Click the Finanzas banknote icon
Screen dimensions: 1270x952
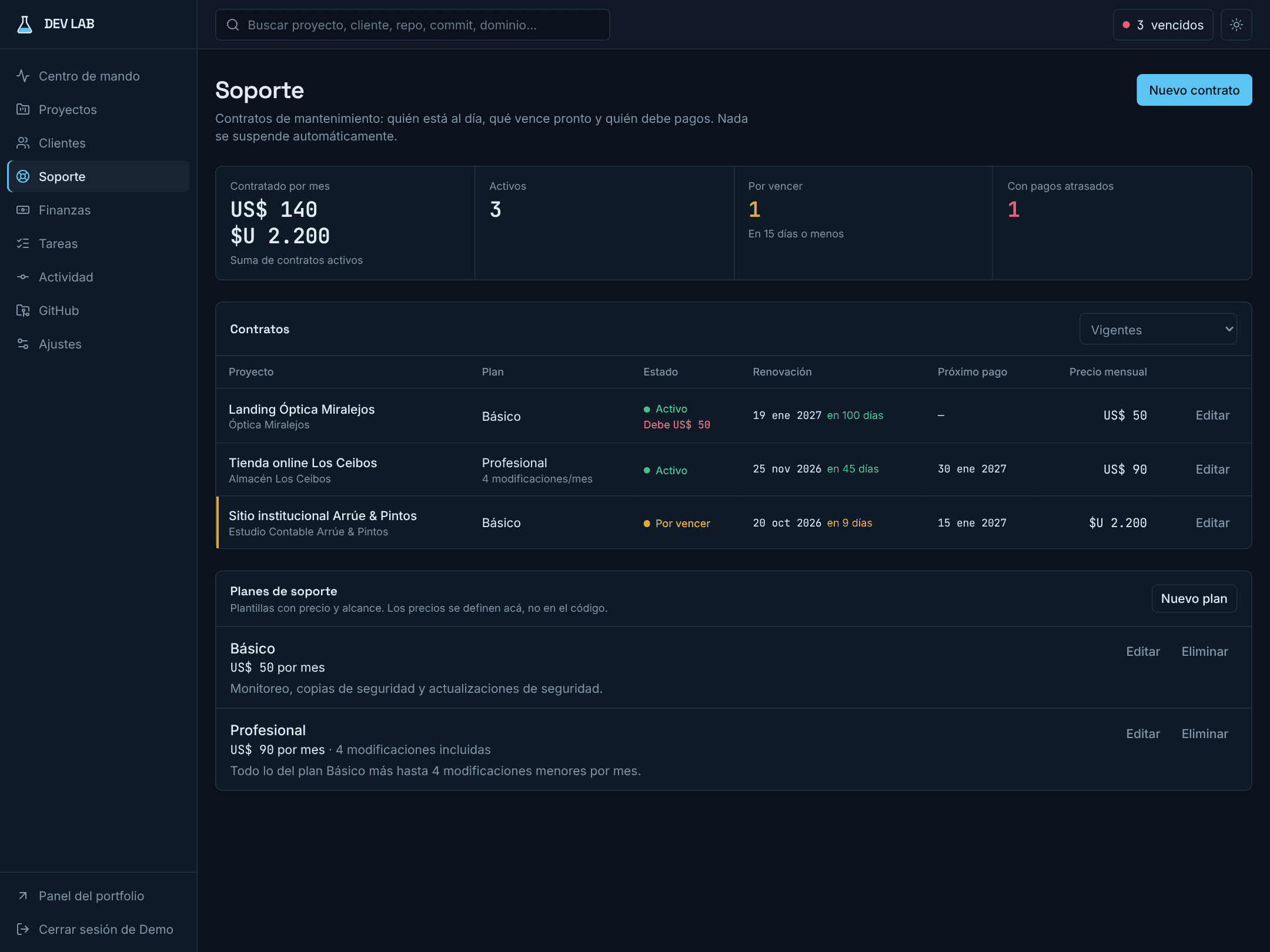pyautogui.click(x=23, y=210)
